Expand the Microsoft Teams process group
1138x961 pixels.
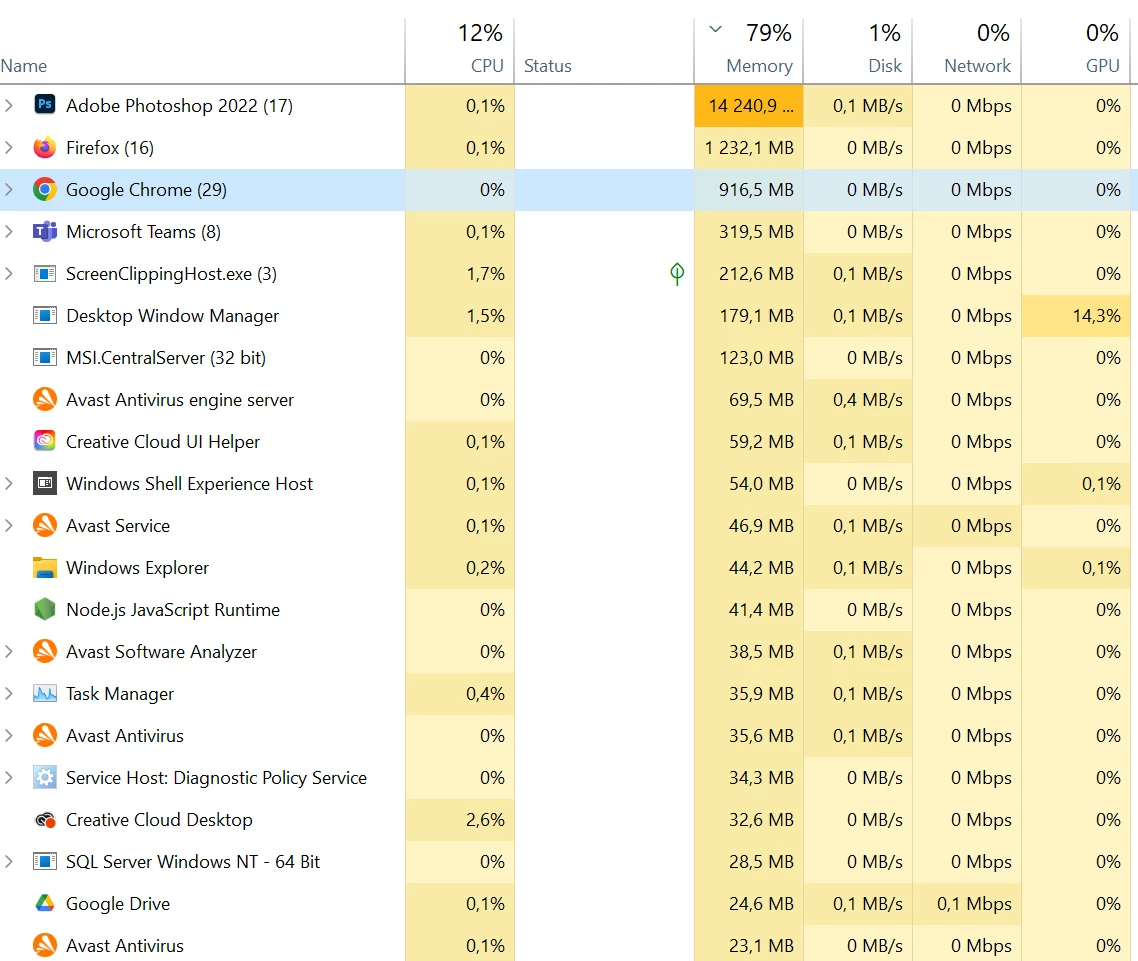pyautogui.click(x=9, y=232)
